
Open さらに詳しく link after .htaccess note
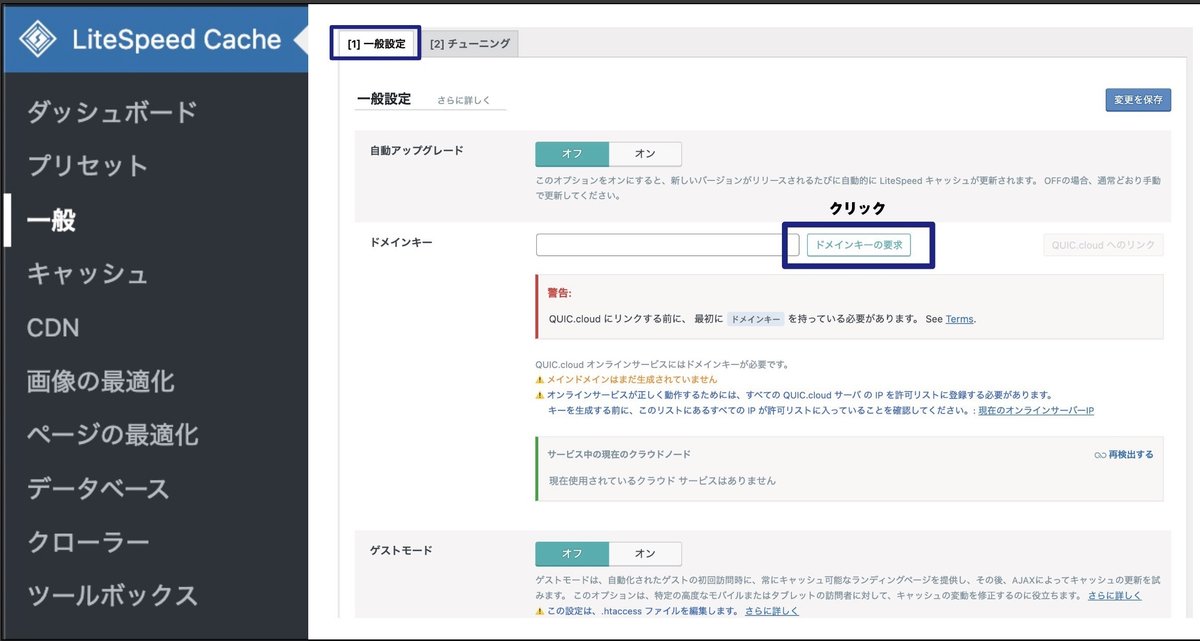(x=772, y=611)
